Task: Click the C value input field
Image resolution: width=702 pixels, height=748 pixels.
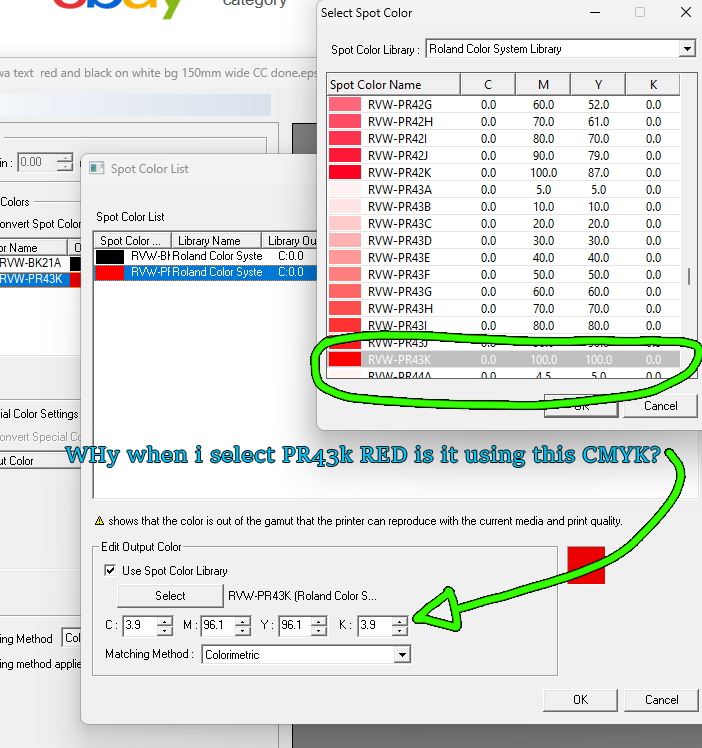Action: (140, 625)
